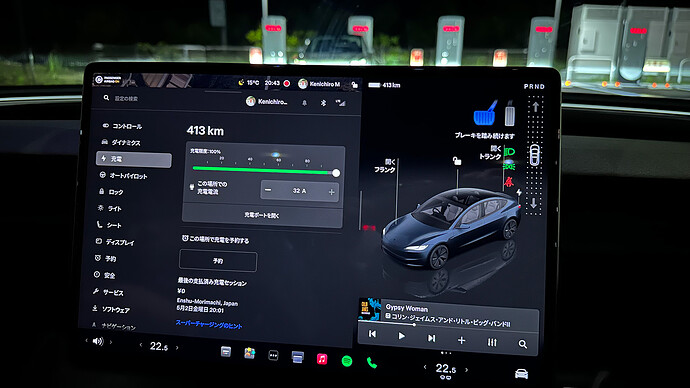690x388 pixels.
Task: Open the ライト (Lights) settings menu
Action: 110,209
